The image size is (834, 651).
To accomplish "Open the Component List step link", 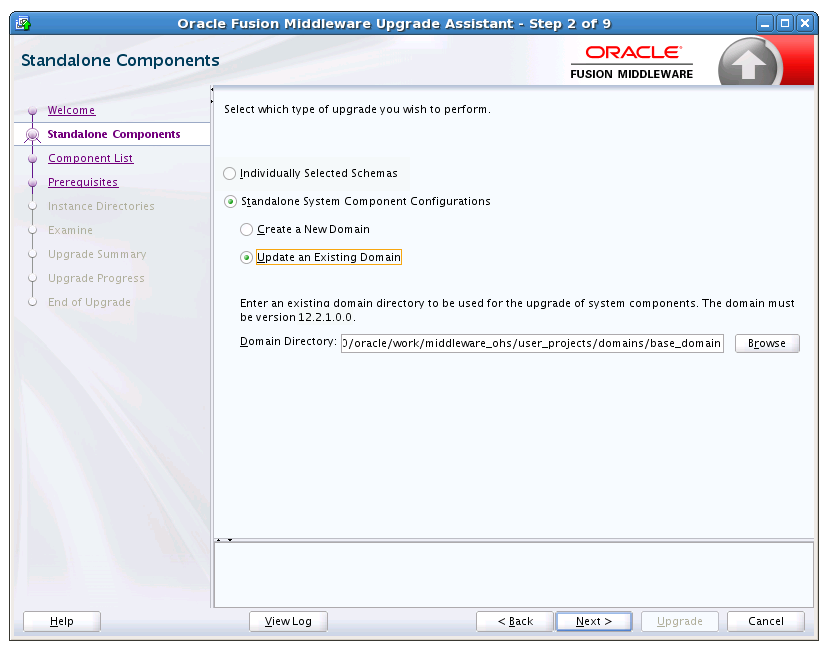I will pyautogui.click(x=90, y=158).
